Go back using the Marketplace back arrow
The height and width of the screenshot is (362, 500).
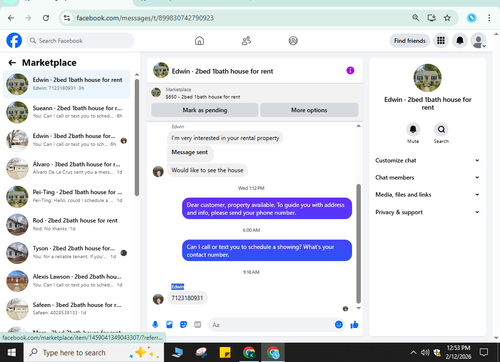click(x=12, y=63)
